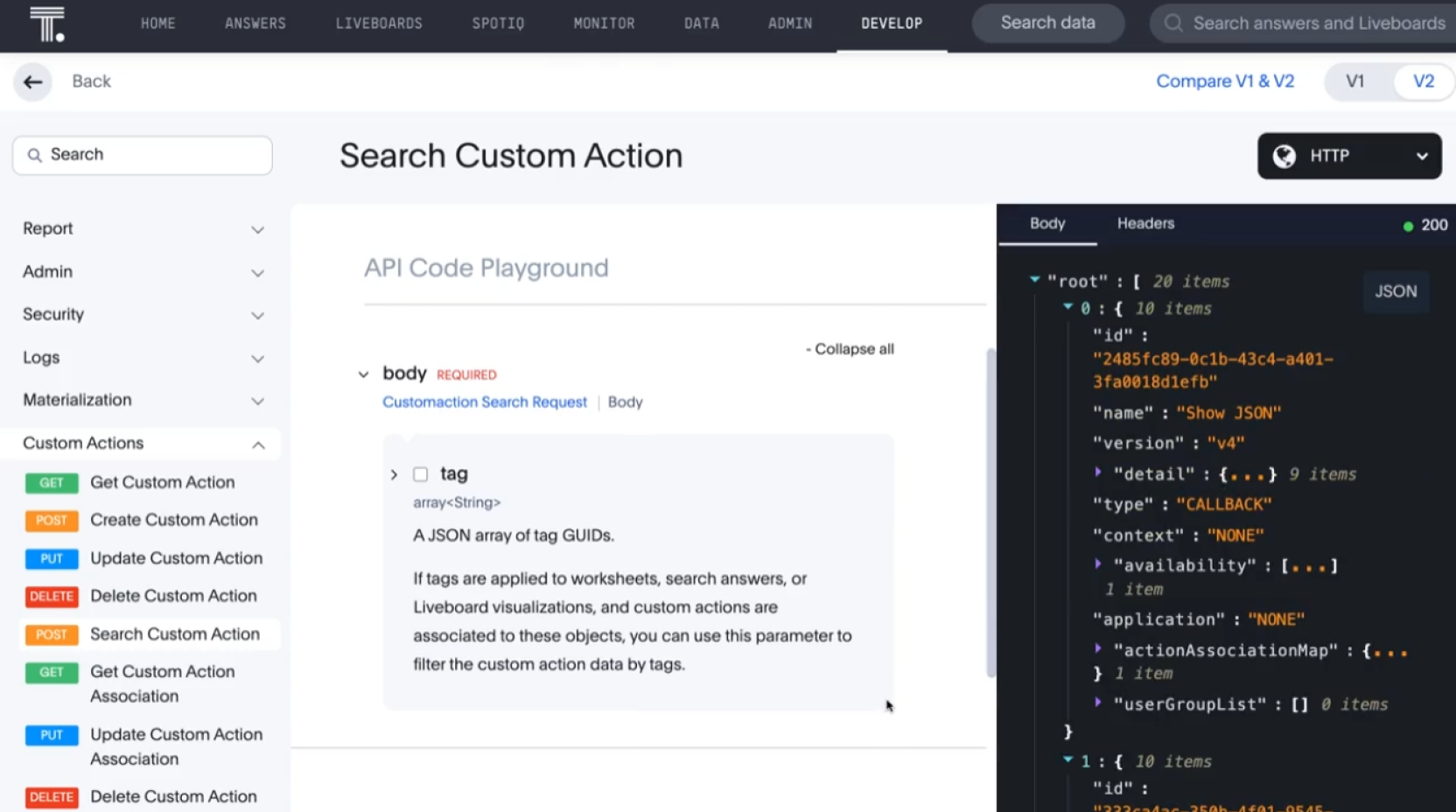Screen dimensions: 1456x812
Task: Collapse JSON item 1 node
Action: point(1068,760)
